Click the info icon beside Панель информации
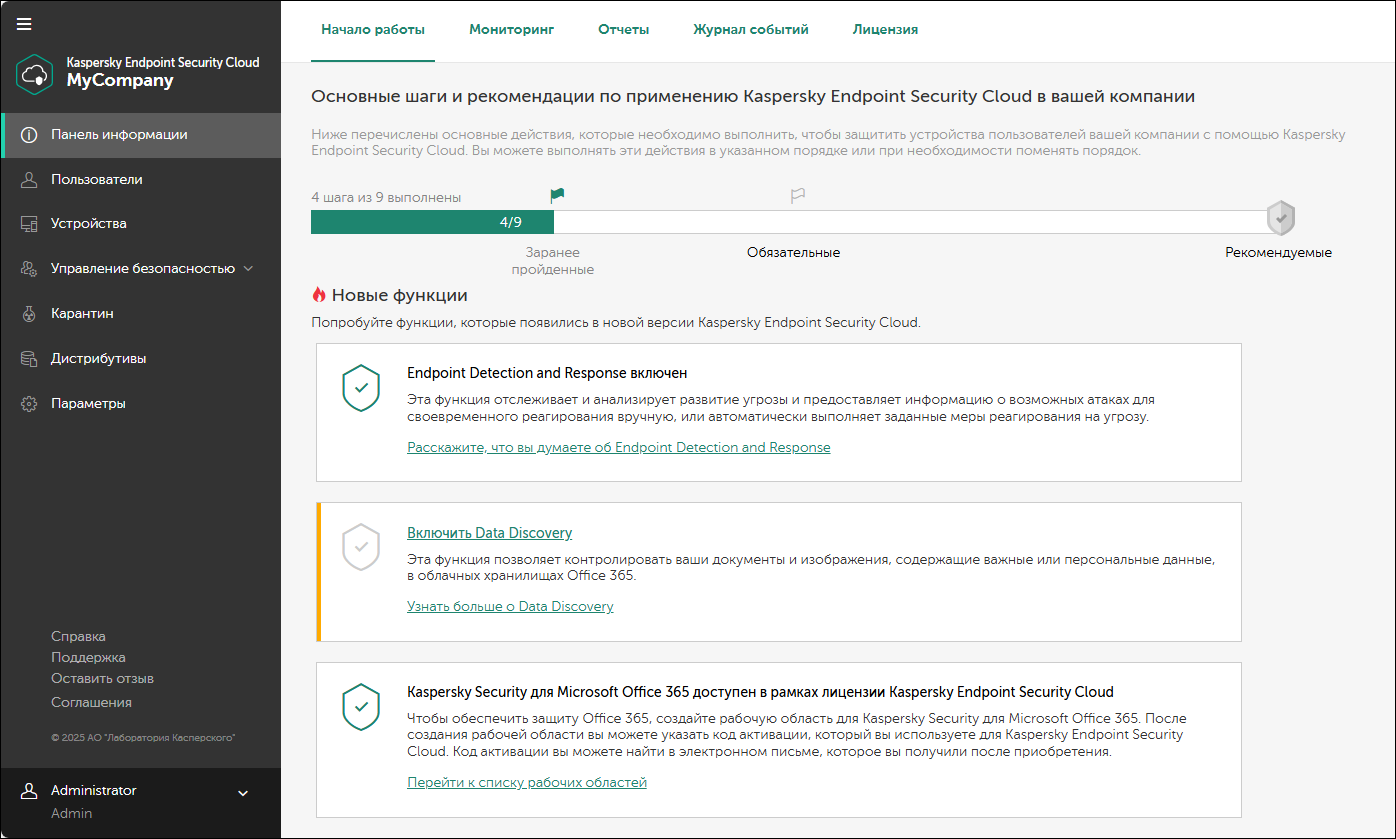1396x839 pixels. 29,135
